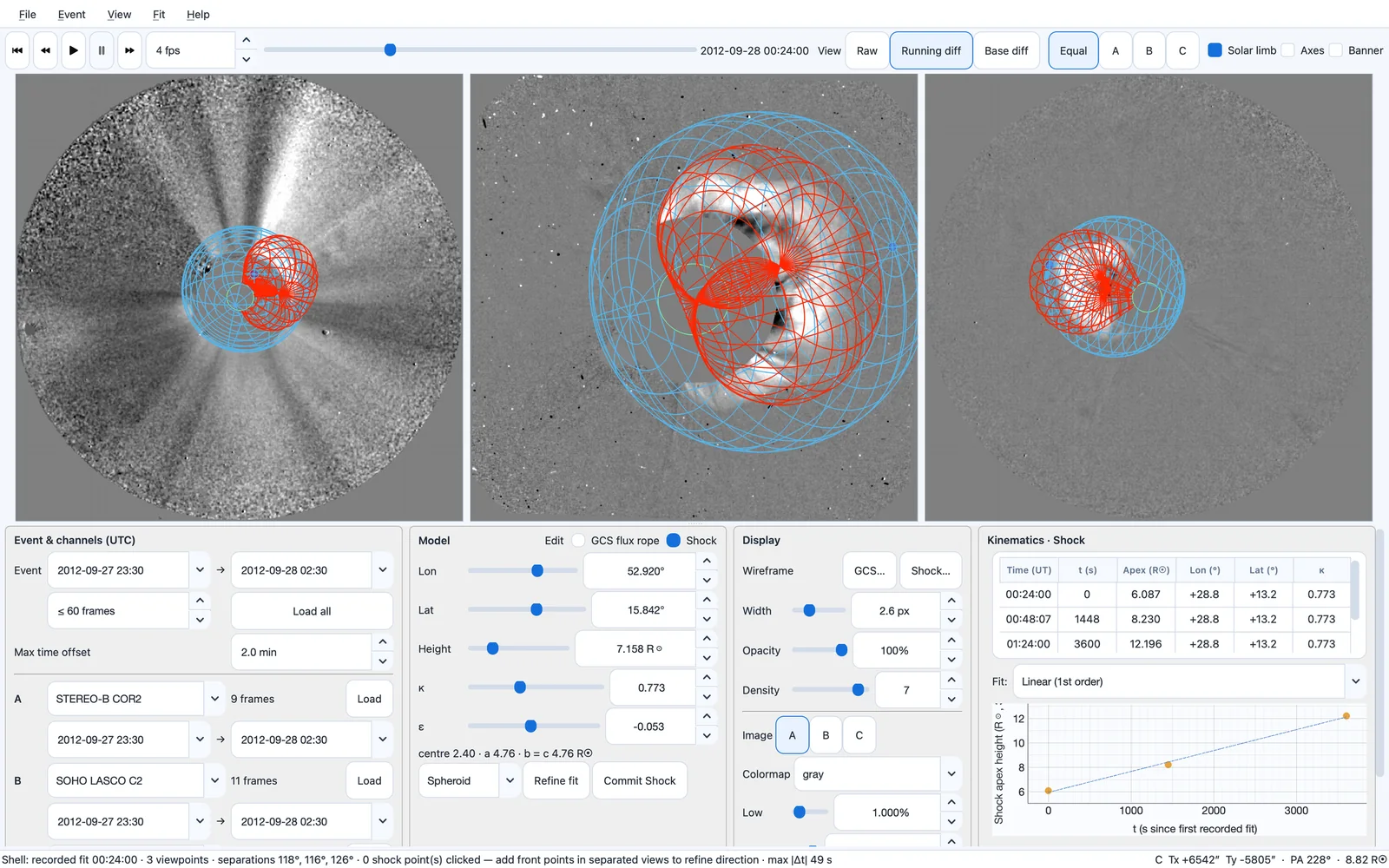Switch view to Raw
This screenshot has width=1389, height=868.
866,50
